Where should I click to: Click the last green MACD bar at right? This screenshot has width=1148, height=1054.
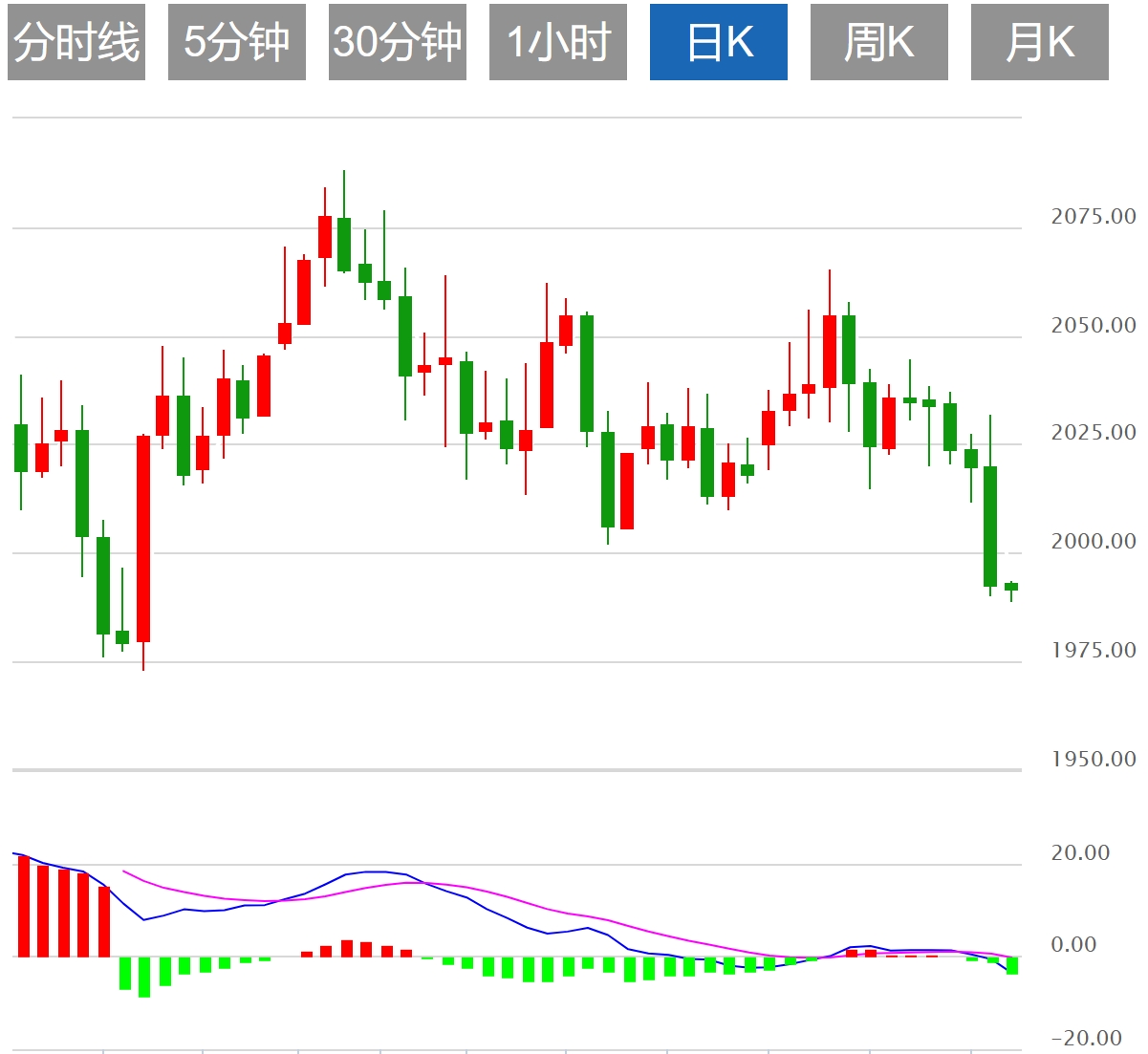pos(1012,965)
